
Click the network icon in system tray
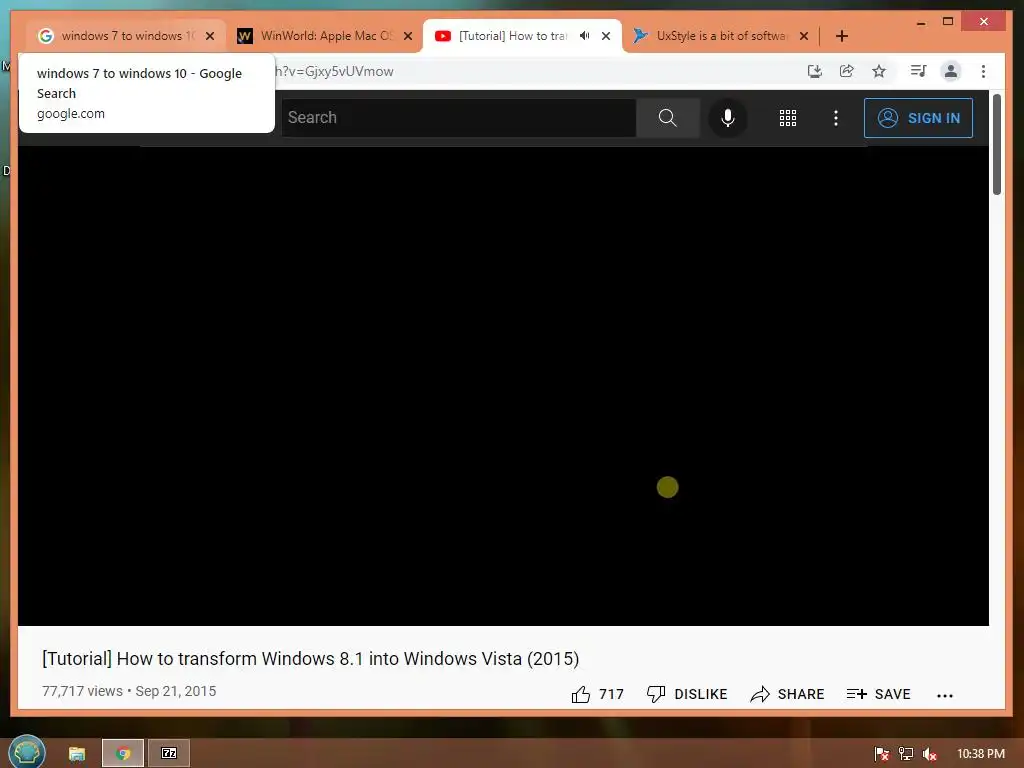point(906,754)
